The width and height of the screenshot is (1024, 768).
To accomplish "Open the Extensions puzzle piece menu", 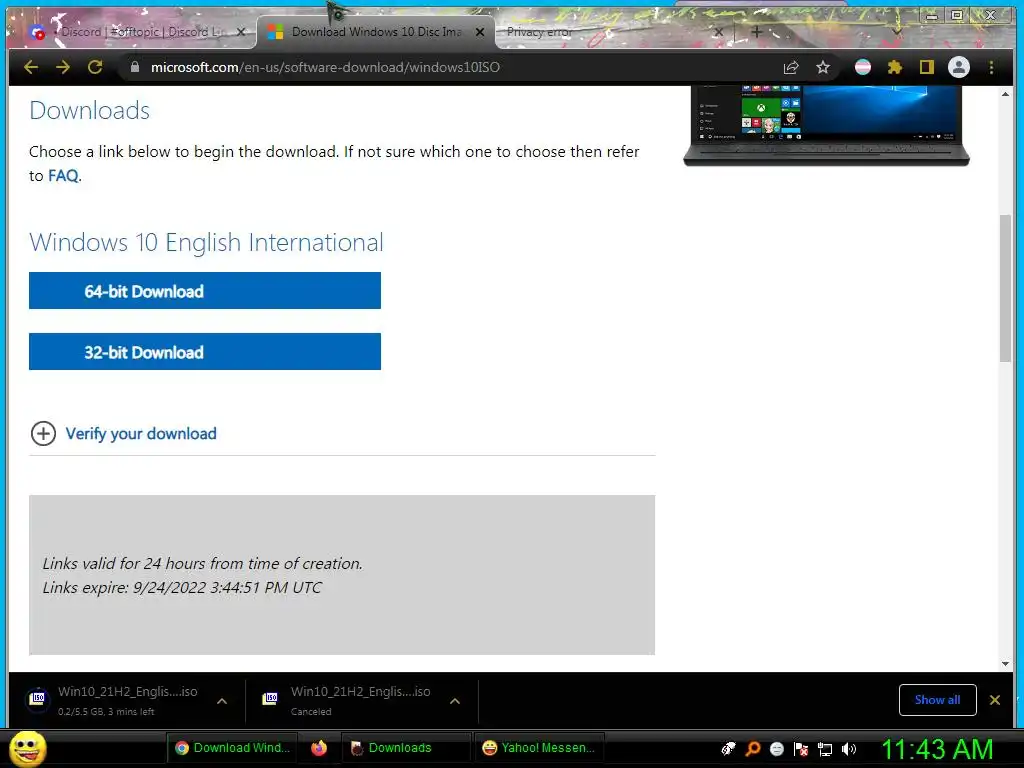I will coord(895,67).
